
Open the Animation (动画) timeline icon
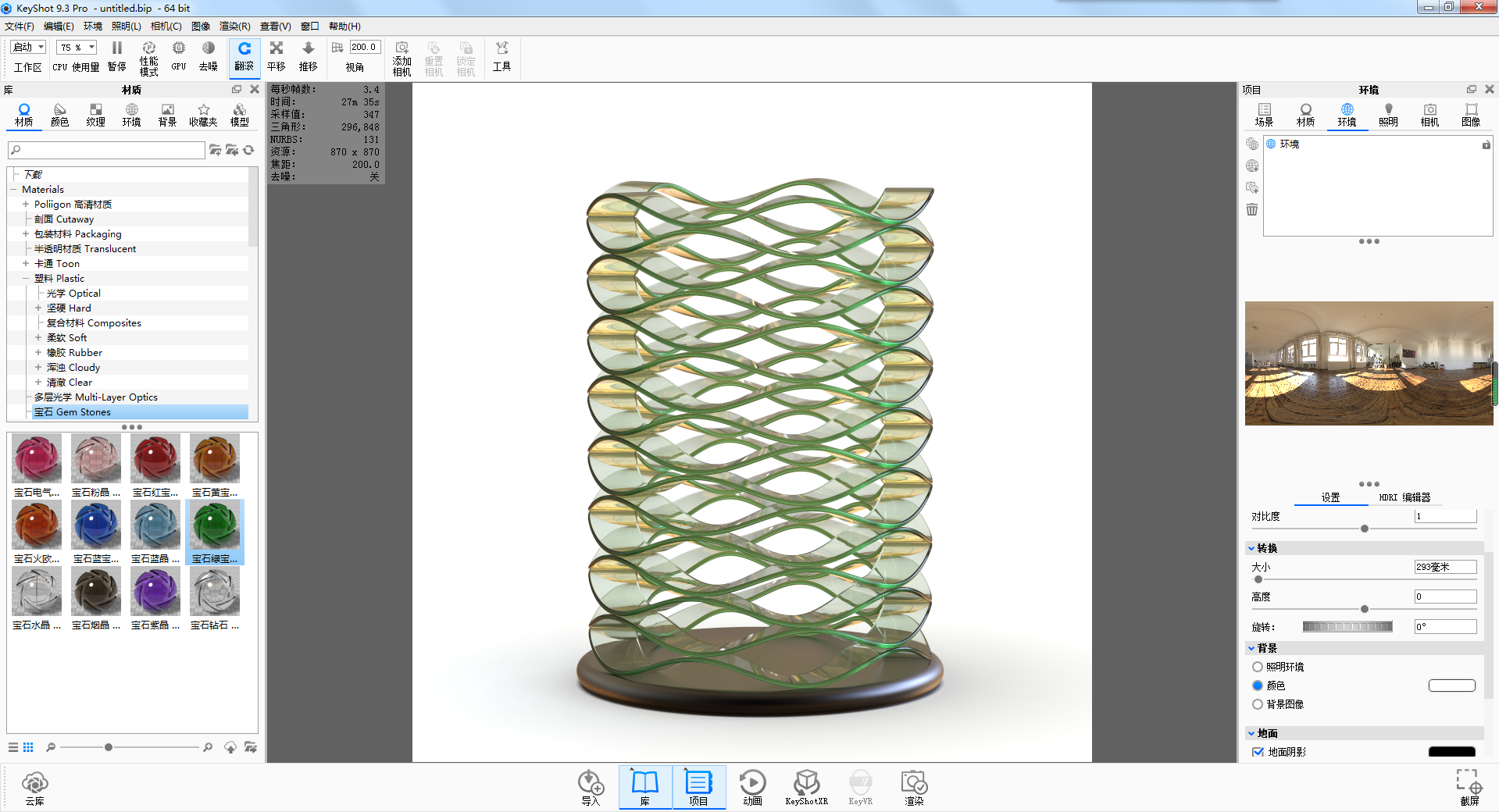point(752,788)
